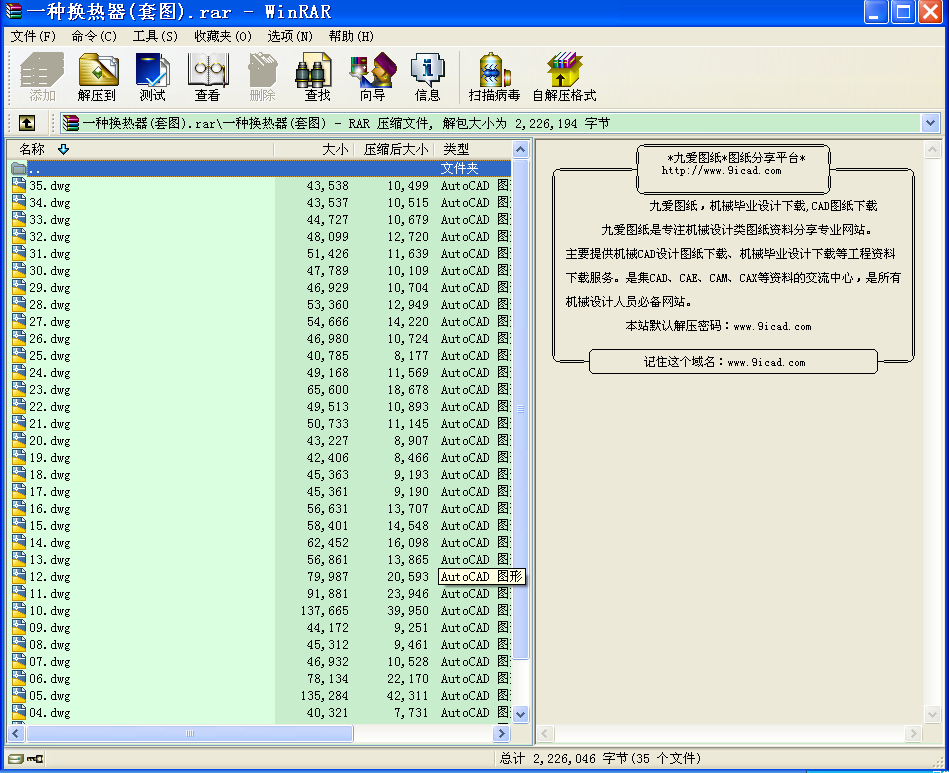
Task: Click the 测试 (Test) toolbar icon
Action: 153,77
